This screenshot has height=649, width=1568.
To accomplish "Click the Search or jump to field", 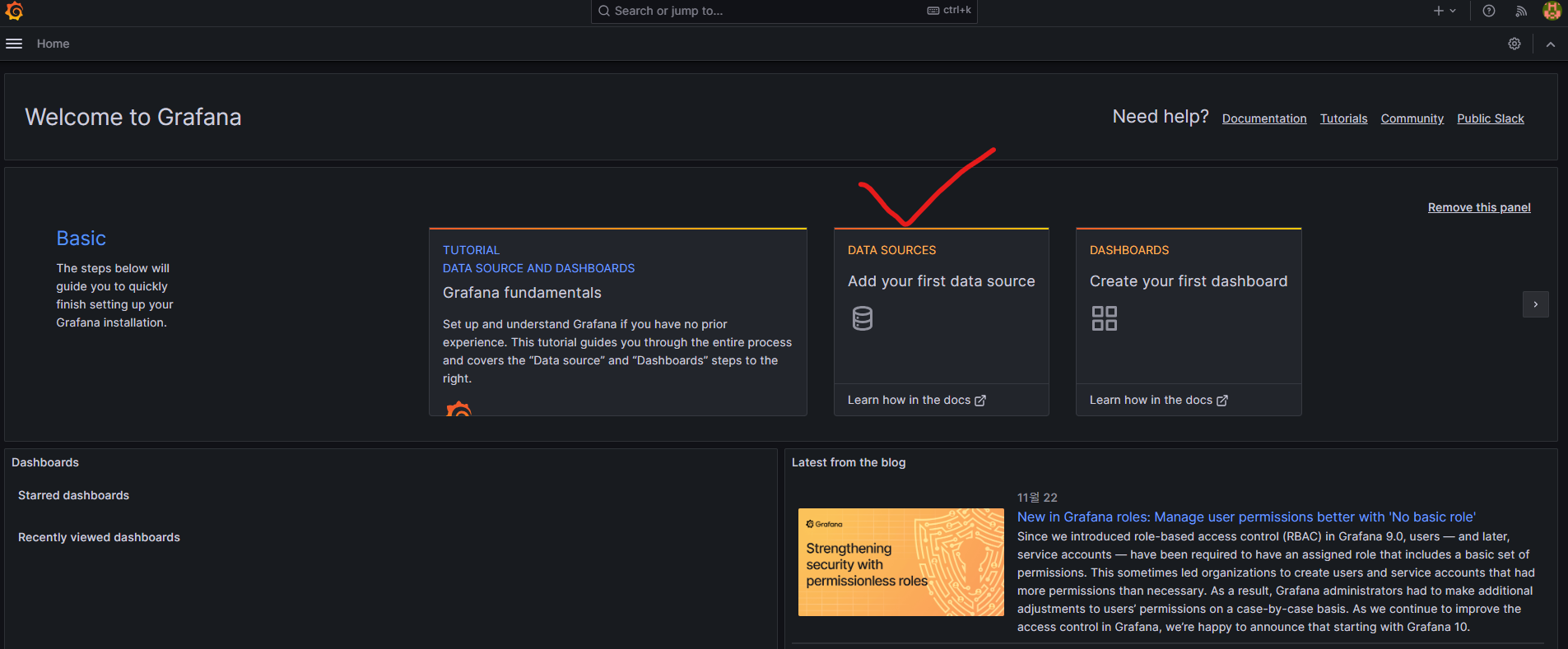I will pyautogui.click(x=784, y=11).
